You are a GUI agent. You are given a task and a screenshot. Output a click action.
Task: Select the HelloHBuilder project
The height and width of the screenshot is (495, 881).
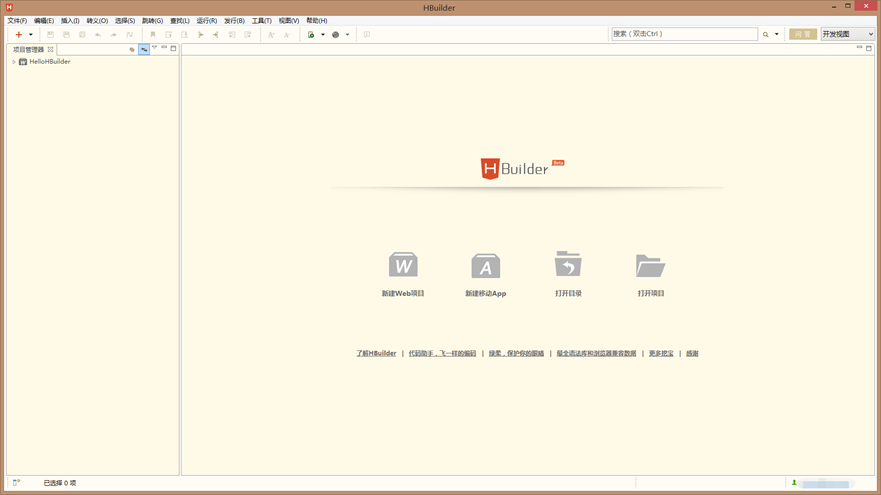click(50, 62)
